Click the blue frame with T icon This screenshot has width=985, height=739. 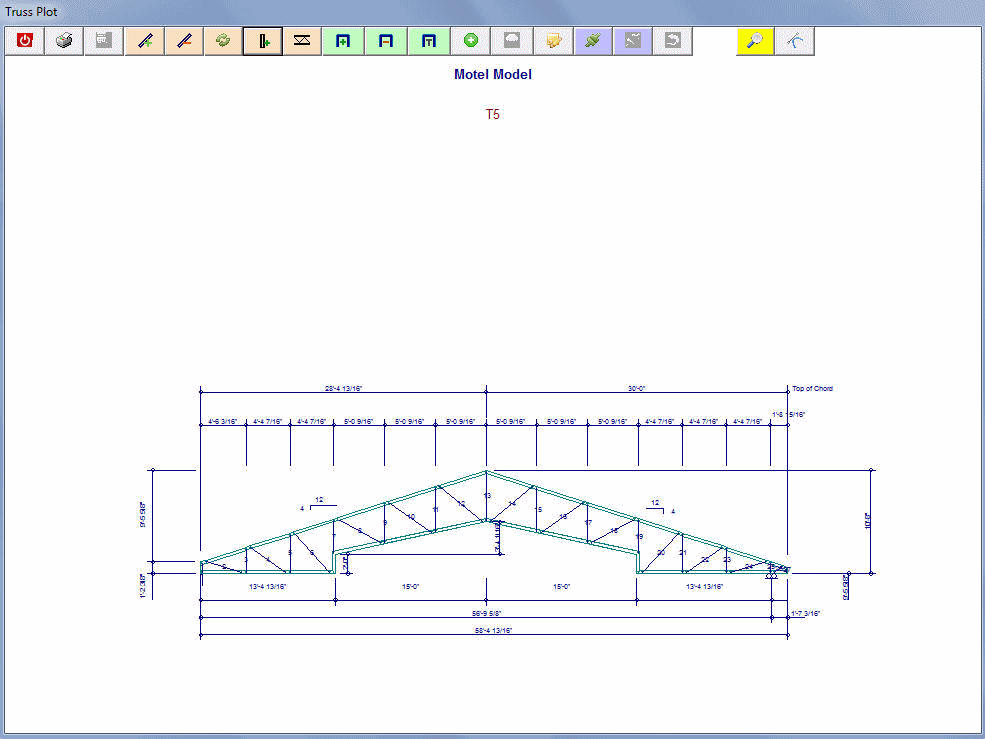(x=428, y=41)
